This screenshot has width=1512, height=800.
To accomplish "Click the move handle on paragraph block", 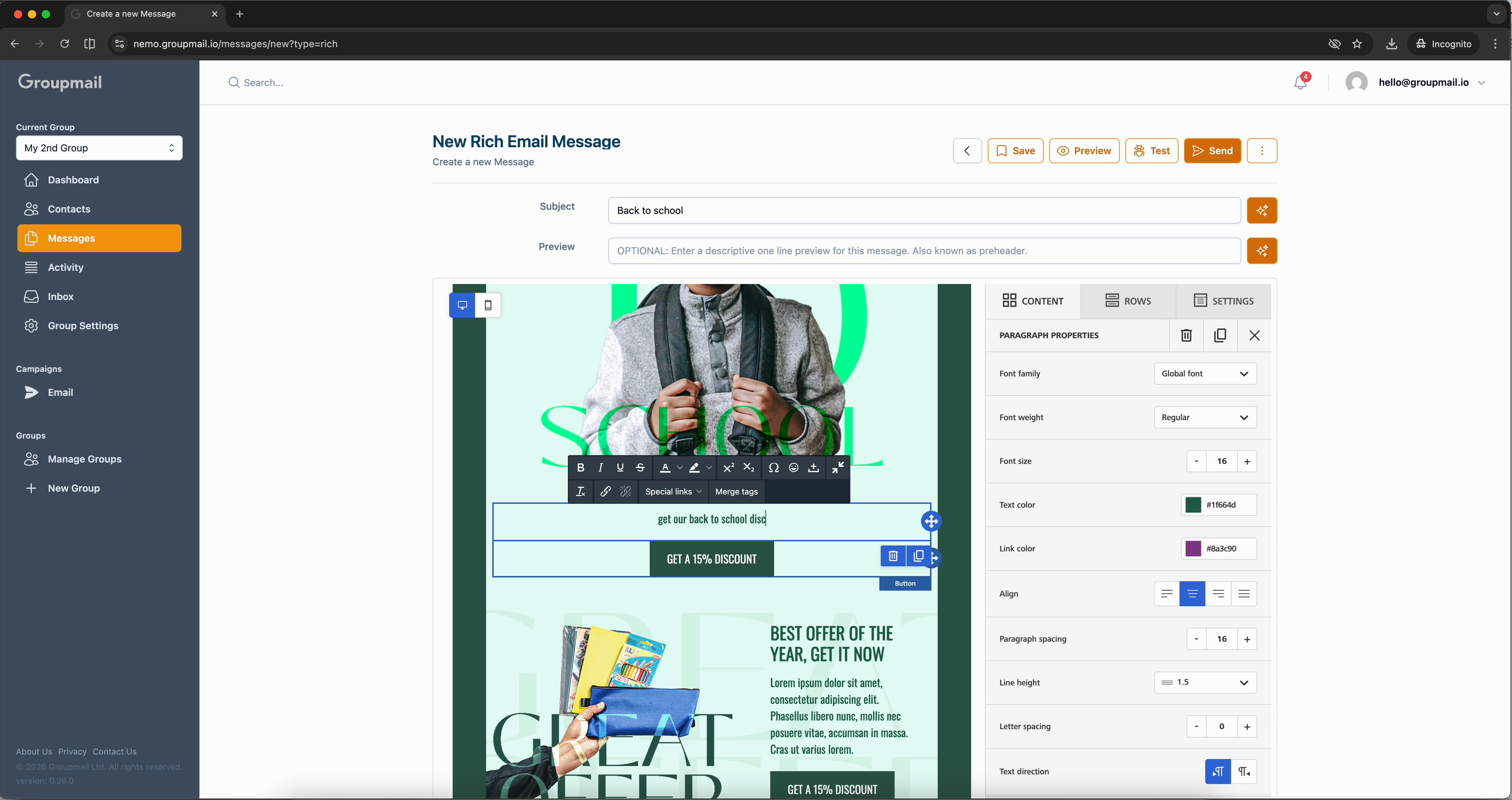I will tap(931, 521).
